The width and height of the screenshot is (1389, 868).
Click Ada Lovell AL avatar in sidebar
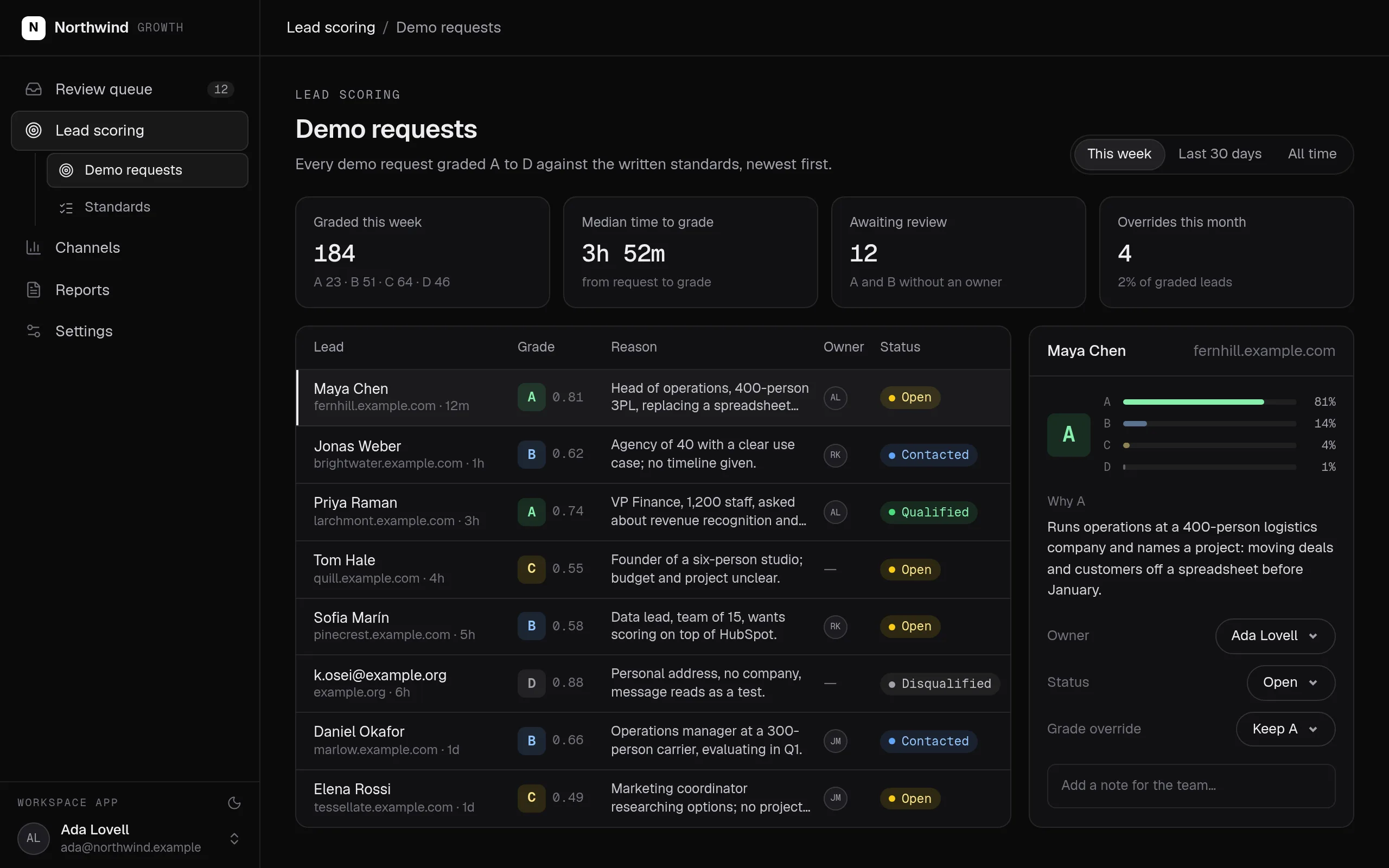[33, 838]
